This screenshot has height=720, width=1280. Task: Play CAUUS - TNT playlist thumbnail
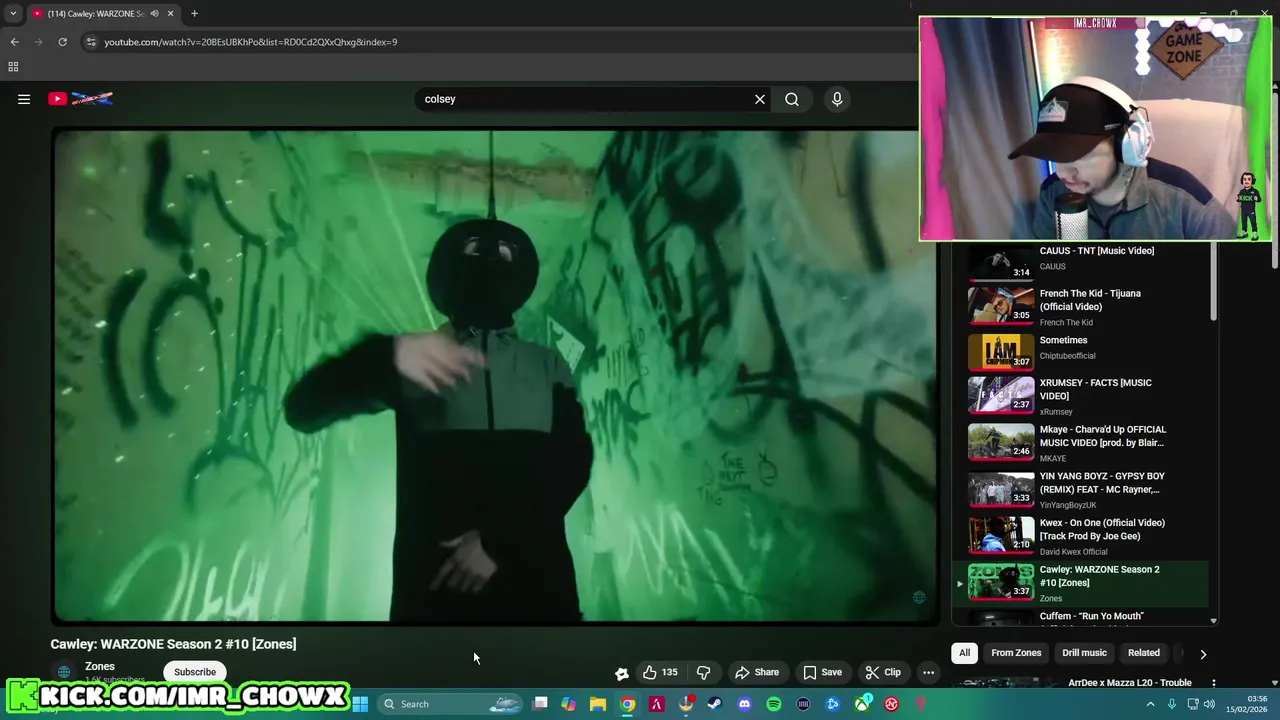1001,262
